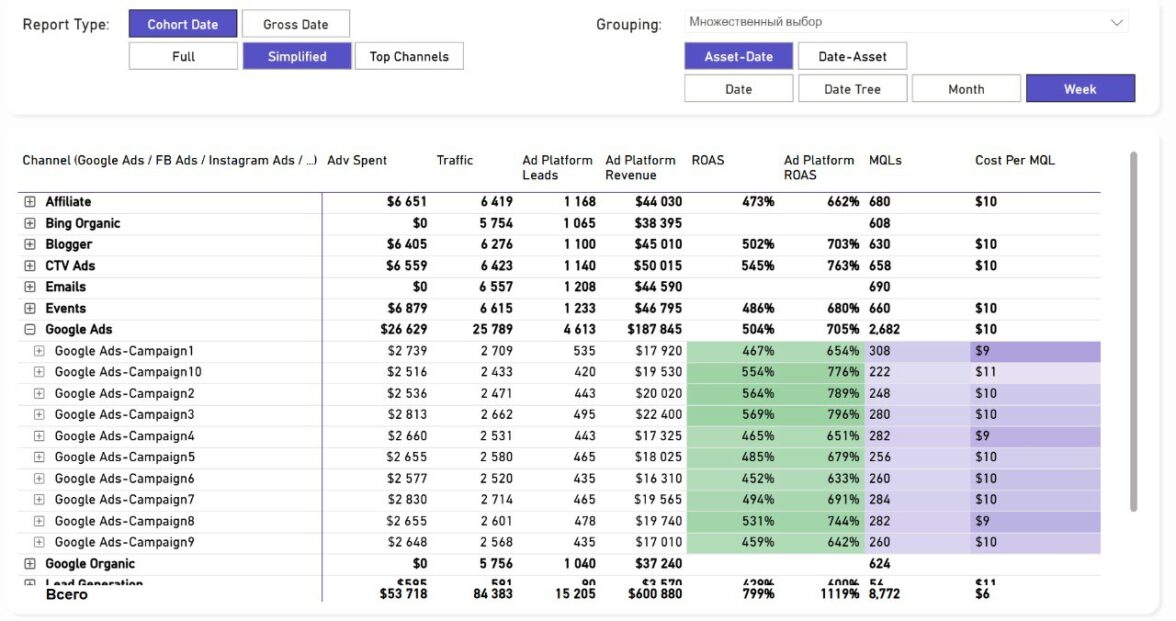Click the plus icon beside Events
1176x621 pixels.
30,308
